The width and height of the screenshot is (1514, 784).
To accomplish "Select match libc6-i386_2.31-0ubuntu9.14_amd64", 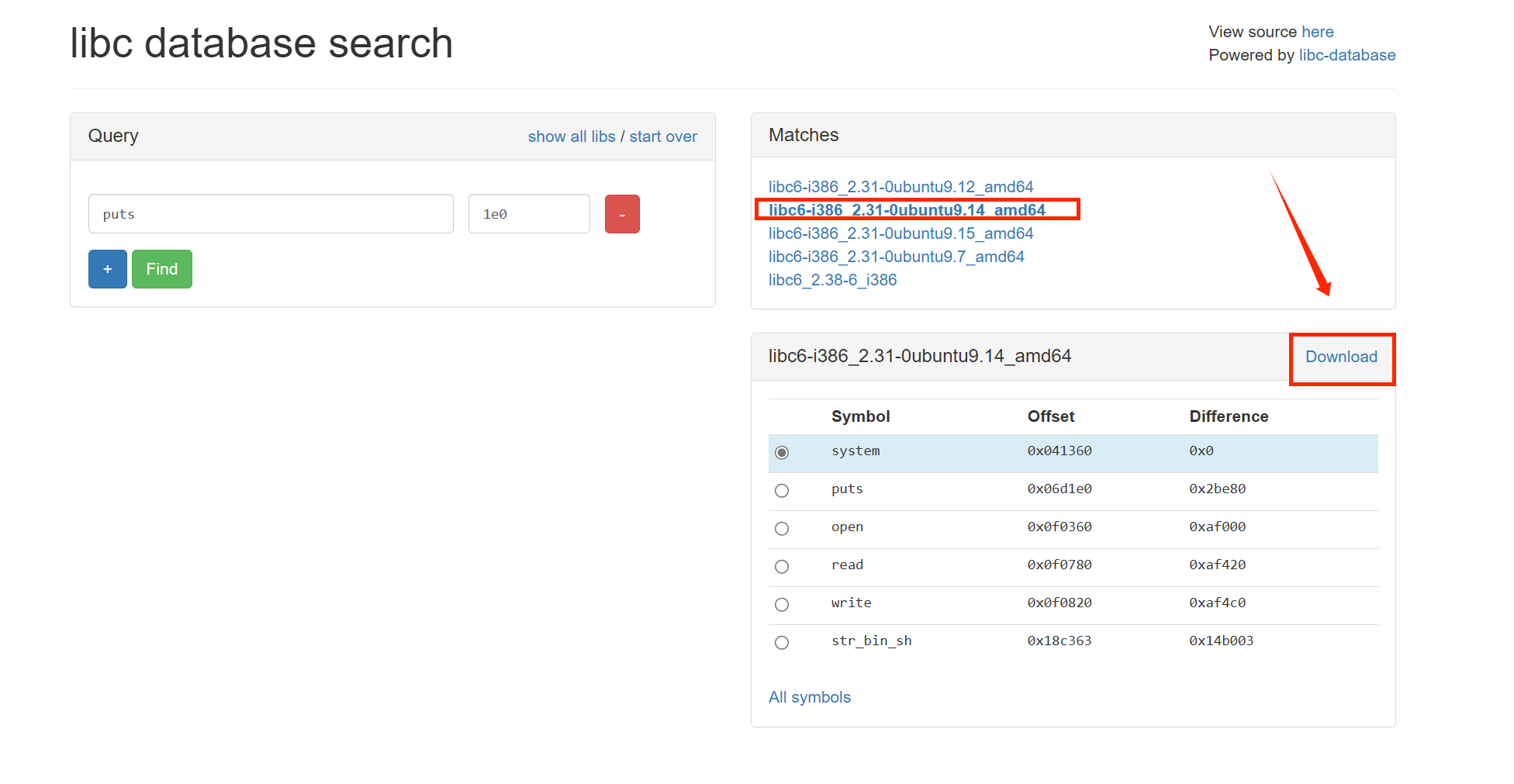I will click(x=907, y=210).
